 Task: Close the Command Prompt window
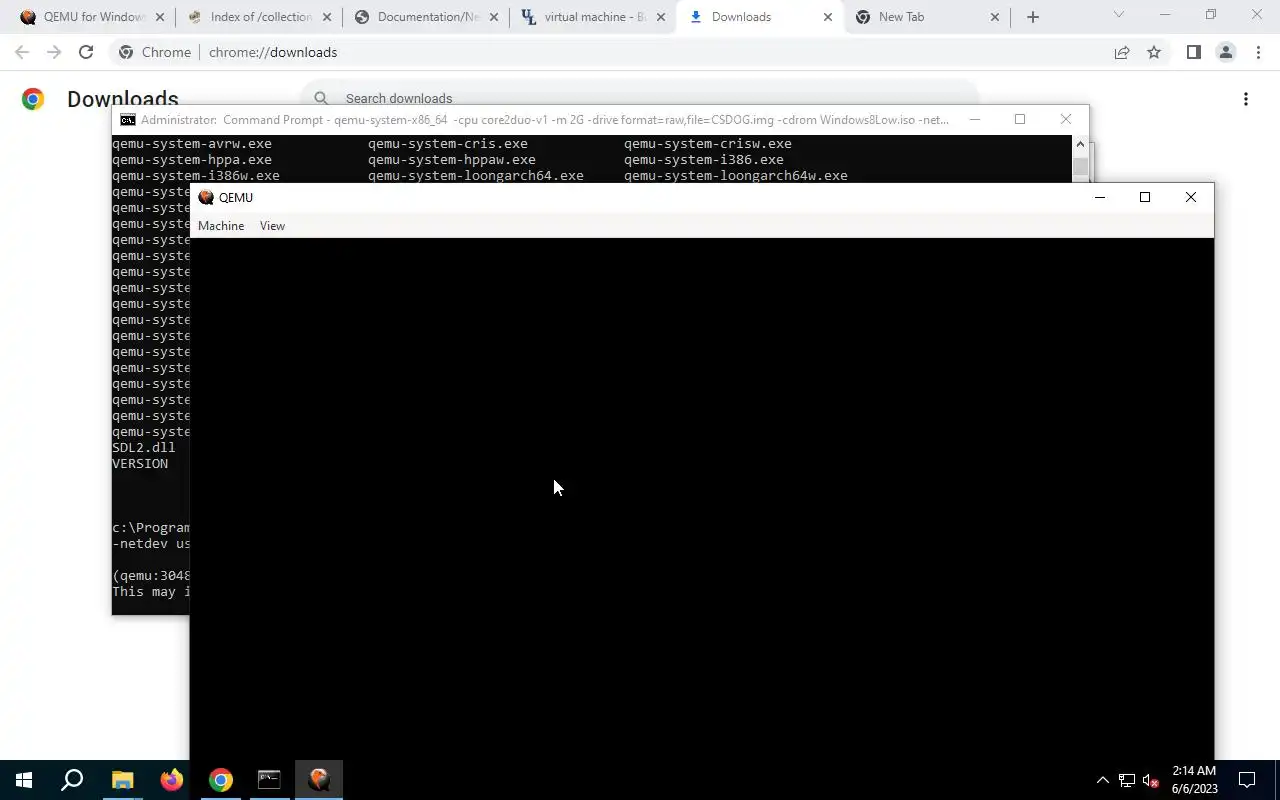point(1066,119)
